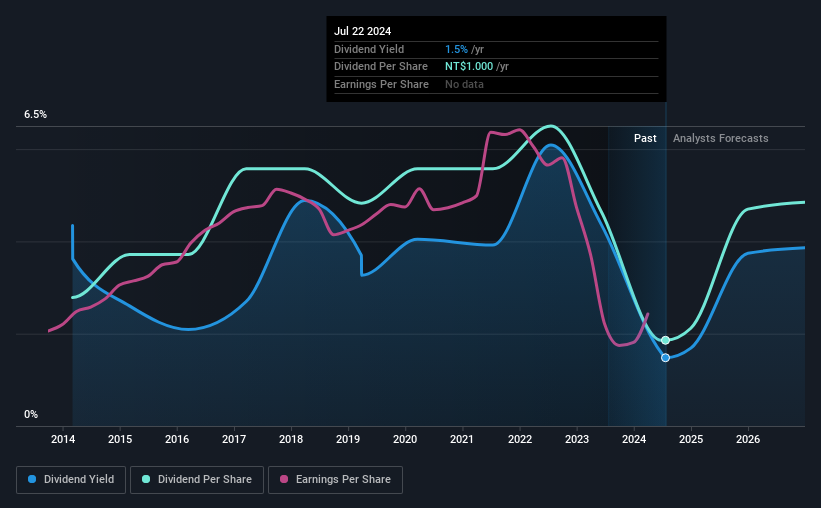This screenshot has height=508, width=821.
Task: Click the 2019 x-axis label
Action: [x=348, y=439]
